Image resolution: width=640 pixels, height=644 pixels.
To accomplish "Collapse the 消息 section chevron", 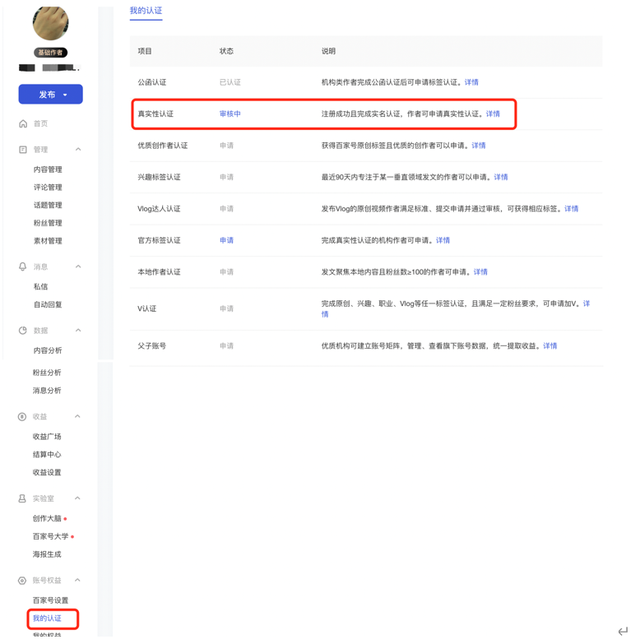I will click(x=78, y=267).
